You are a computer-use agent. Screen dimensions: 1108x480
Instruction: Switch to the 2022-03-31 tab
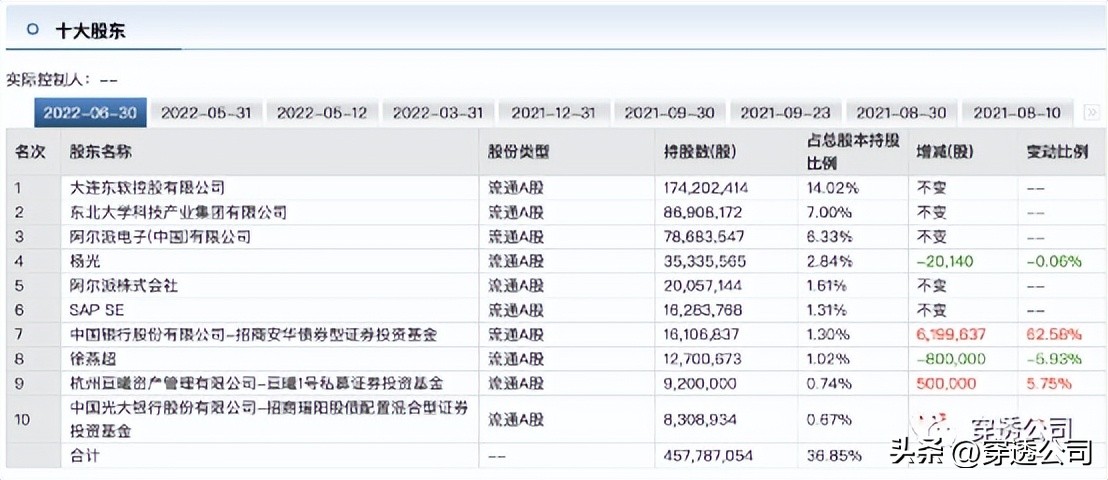(438, 113)
